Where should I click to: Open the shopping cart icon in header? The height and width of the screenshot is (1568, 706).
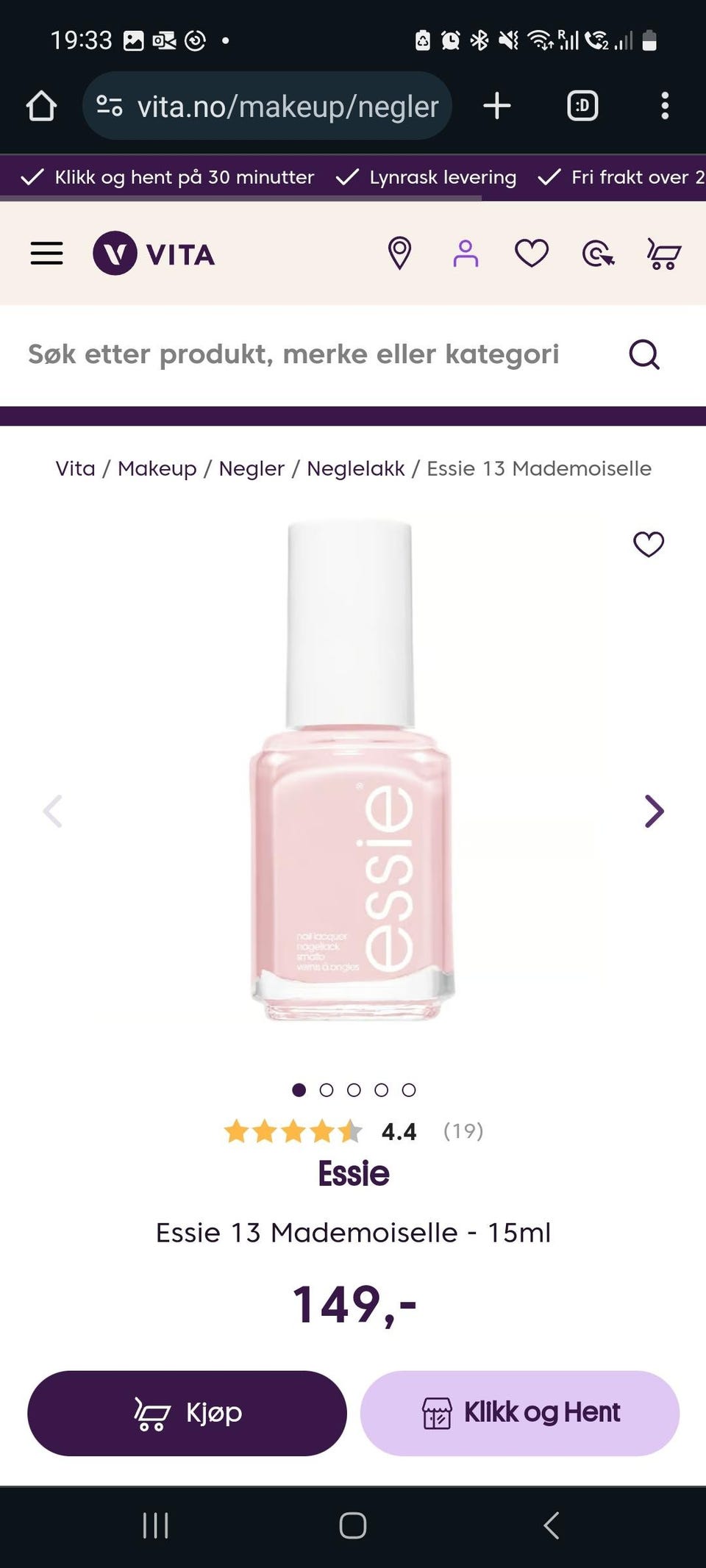pos(664,254)
